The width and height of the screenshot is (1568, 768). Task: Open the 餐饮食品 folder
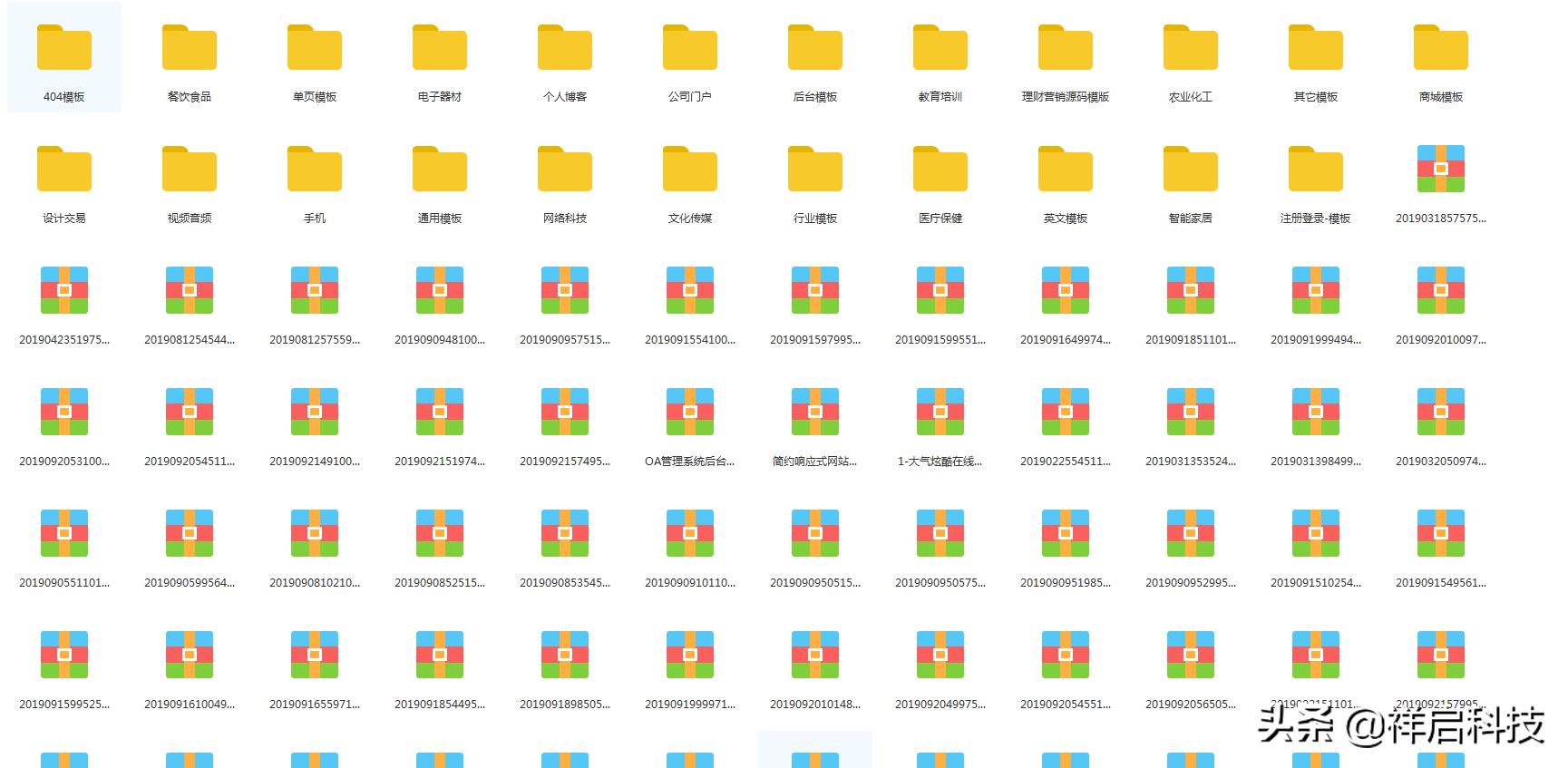pos(190,48)
